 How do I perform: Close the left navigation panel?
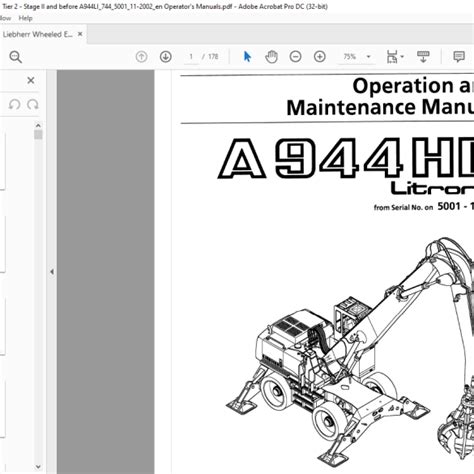pos(31,80)
